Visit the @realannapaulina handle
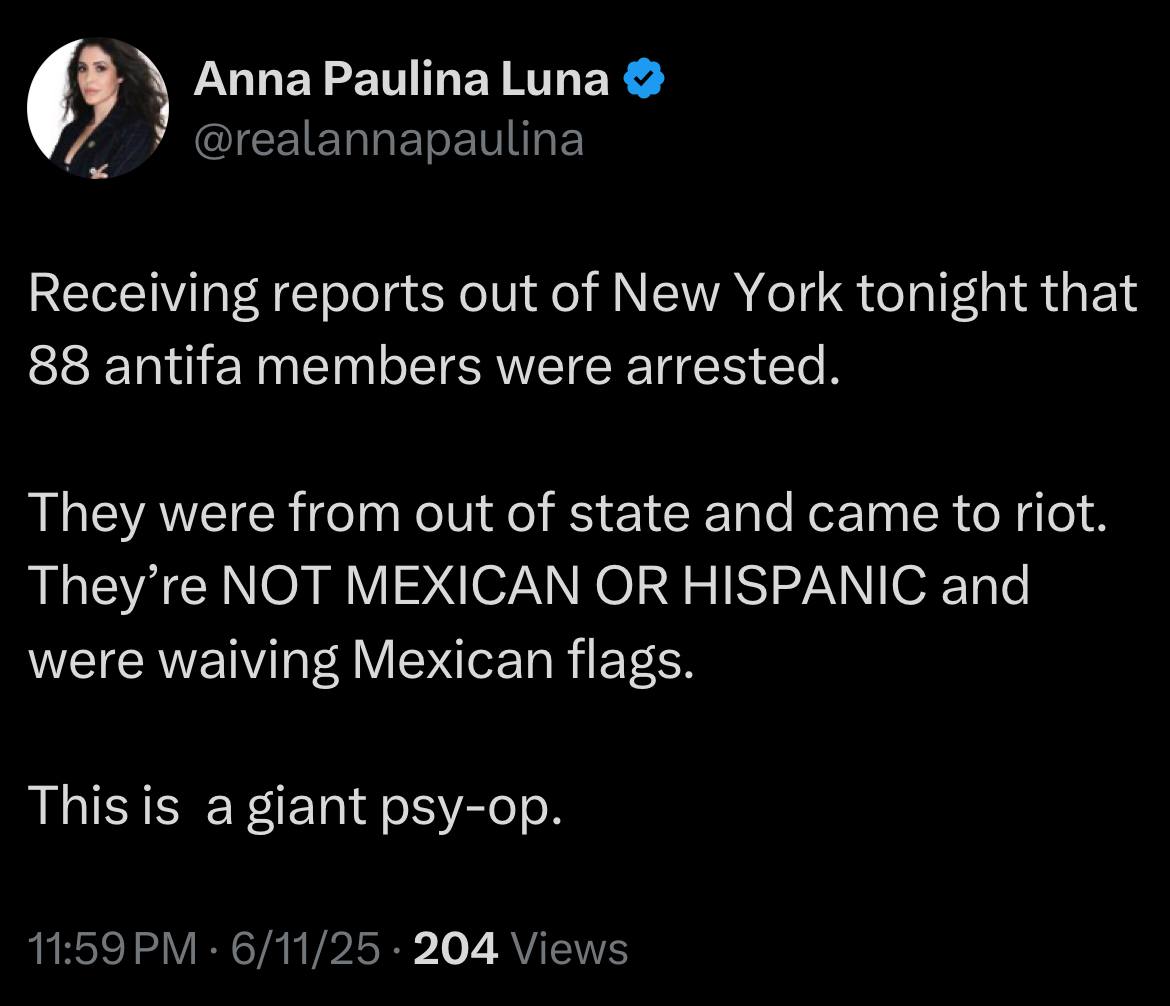 click(x=389, y=139)
